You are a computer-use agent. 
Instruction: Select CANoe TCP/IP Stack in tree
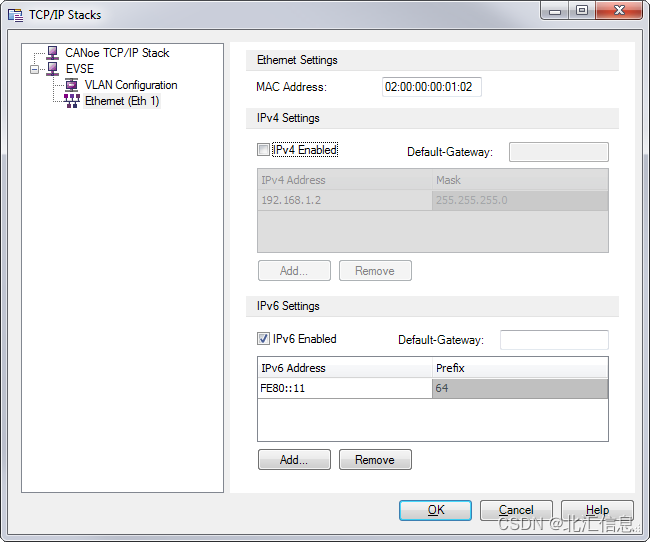coord(117,53)
